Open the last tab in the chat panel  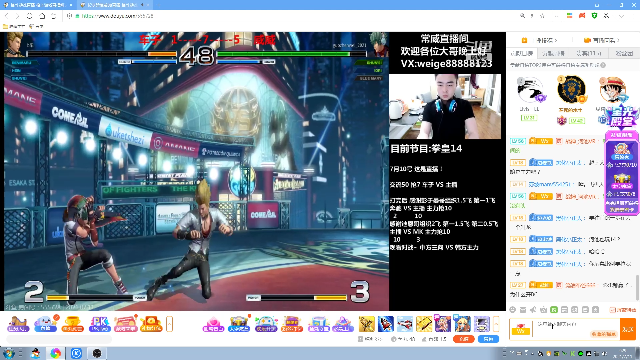coord(624,53)
